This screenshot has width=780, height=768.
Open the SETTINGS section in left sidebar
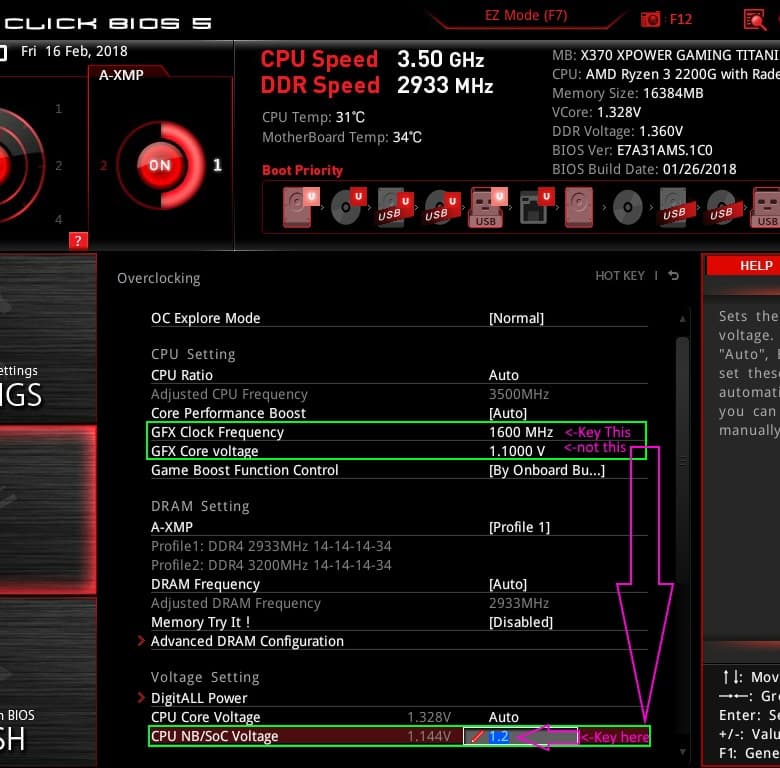(x=48, y=338)
